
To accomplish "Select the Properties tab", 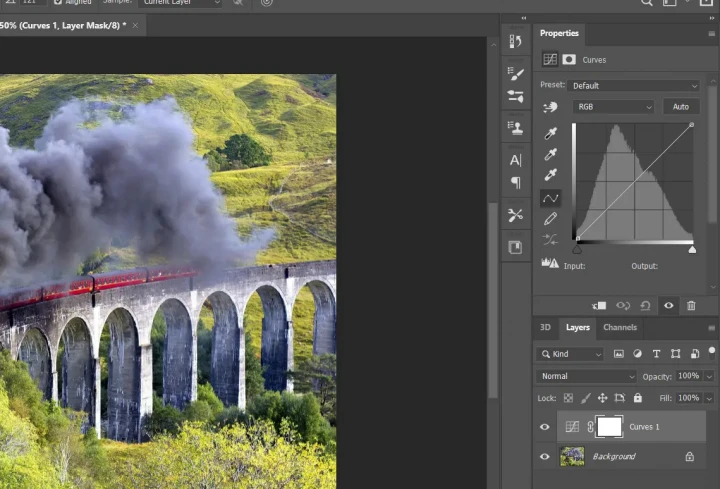I will coord(559,33).
